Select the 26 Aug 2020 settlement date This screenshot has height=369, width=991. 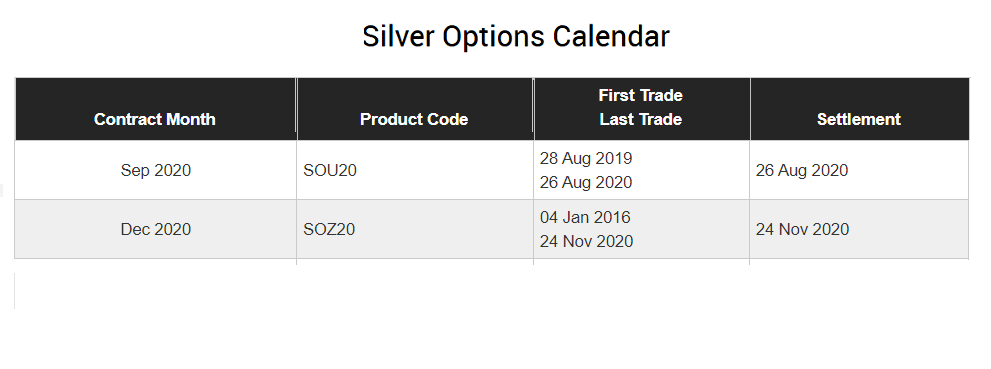(802, 171)
